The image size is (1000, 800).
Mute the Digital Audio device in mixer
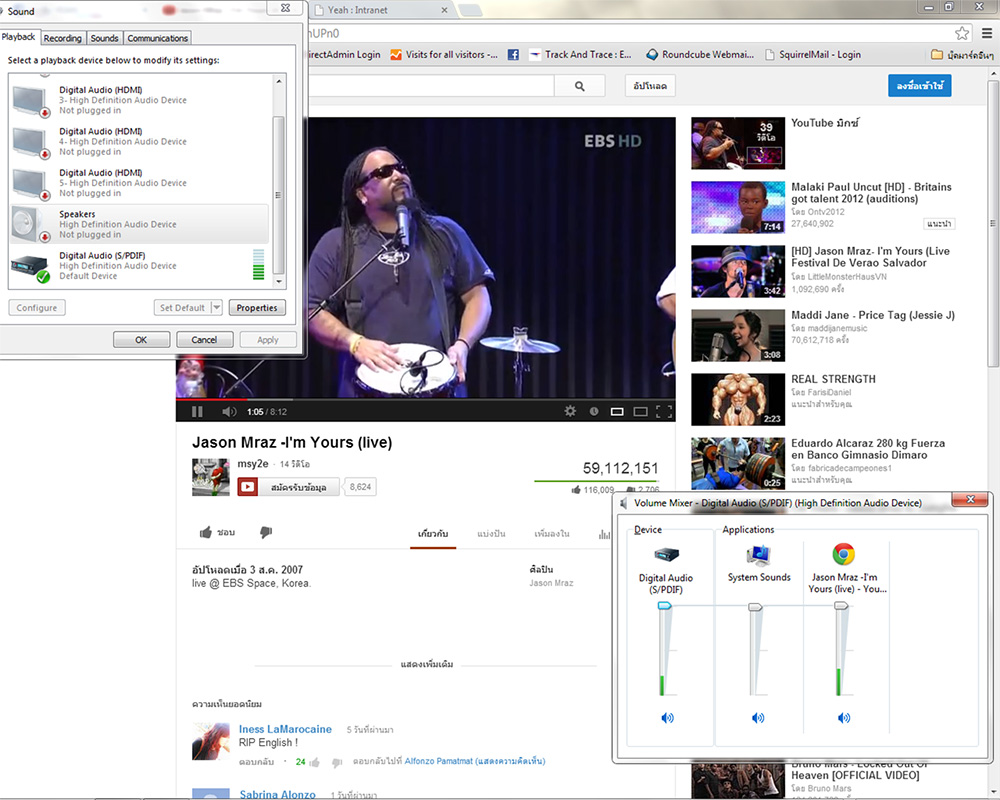[x=667, y=718]
